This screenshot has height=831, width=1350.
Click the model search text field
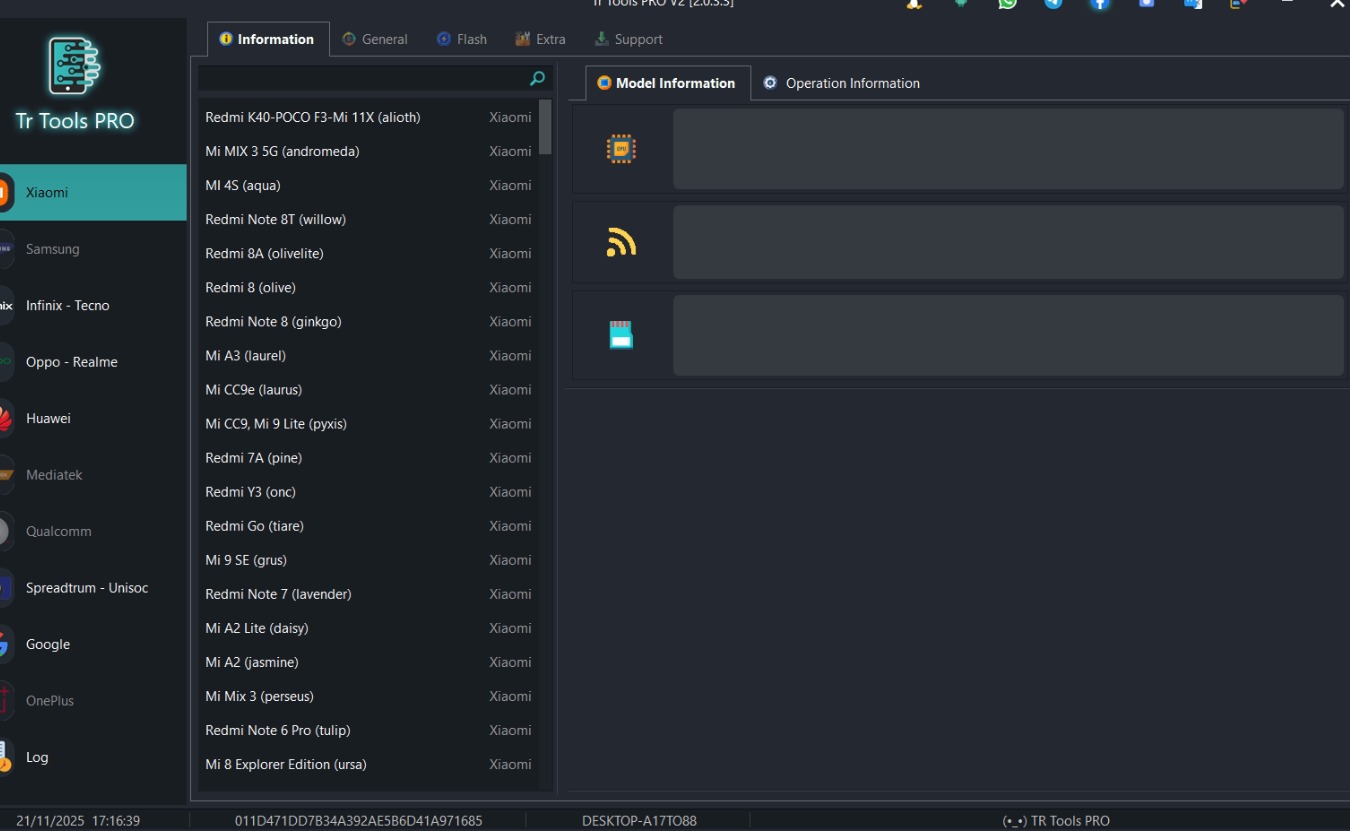point(360,78)
